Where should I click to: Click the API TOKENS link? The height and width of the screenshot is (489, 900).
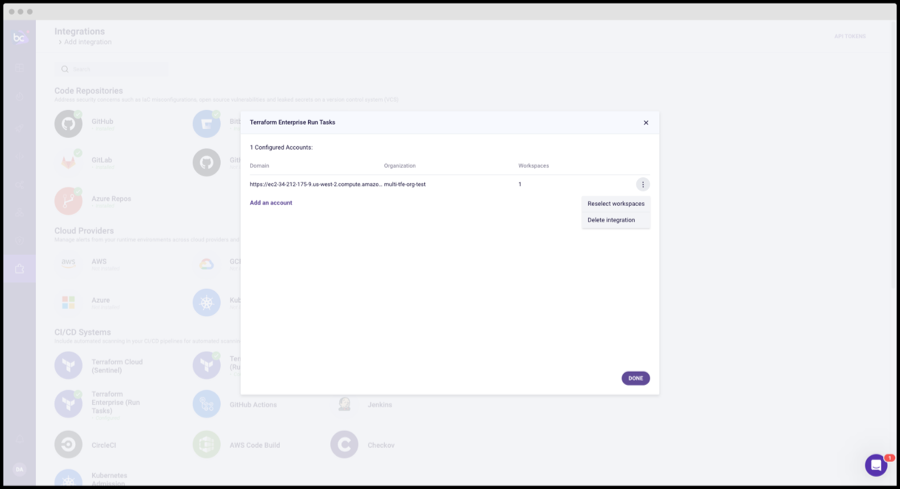(850, 36)
